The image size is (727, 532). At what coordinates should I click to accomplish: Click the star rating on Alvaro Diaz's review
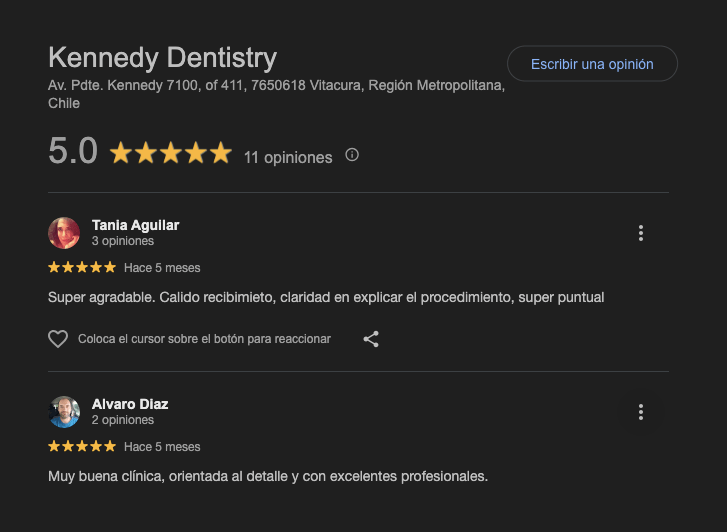point(82,446)
